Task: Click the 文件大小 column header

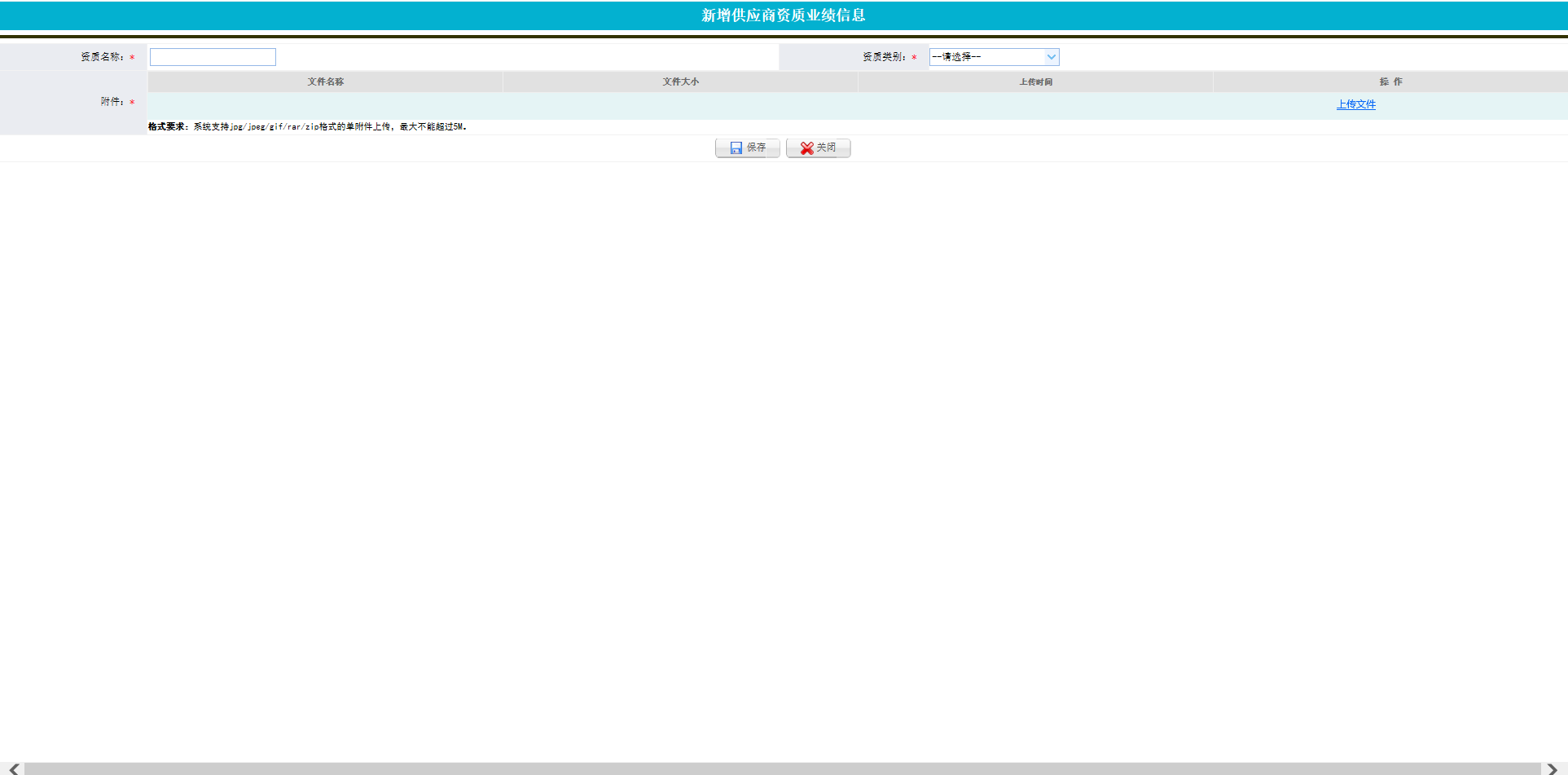Action: pyautogui.click(x=680, y=81)
